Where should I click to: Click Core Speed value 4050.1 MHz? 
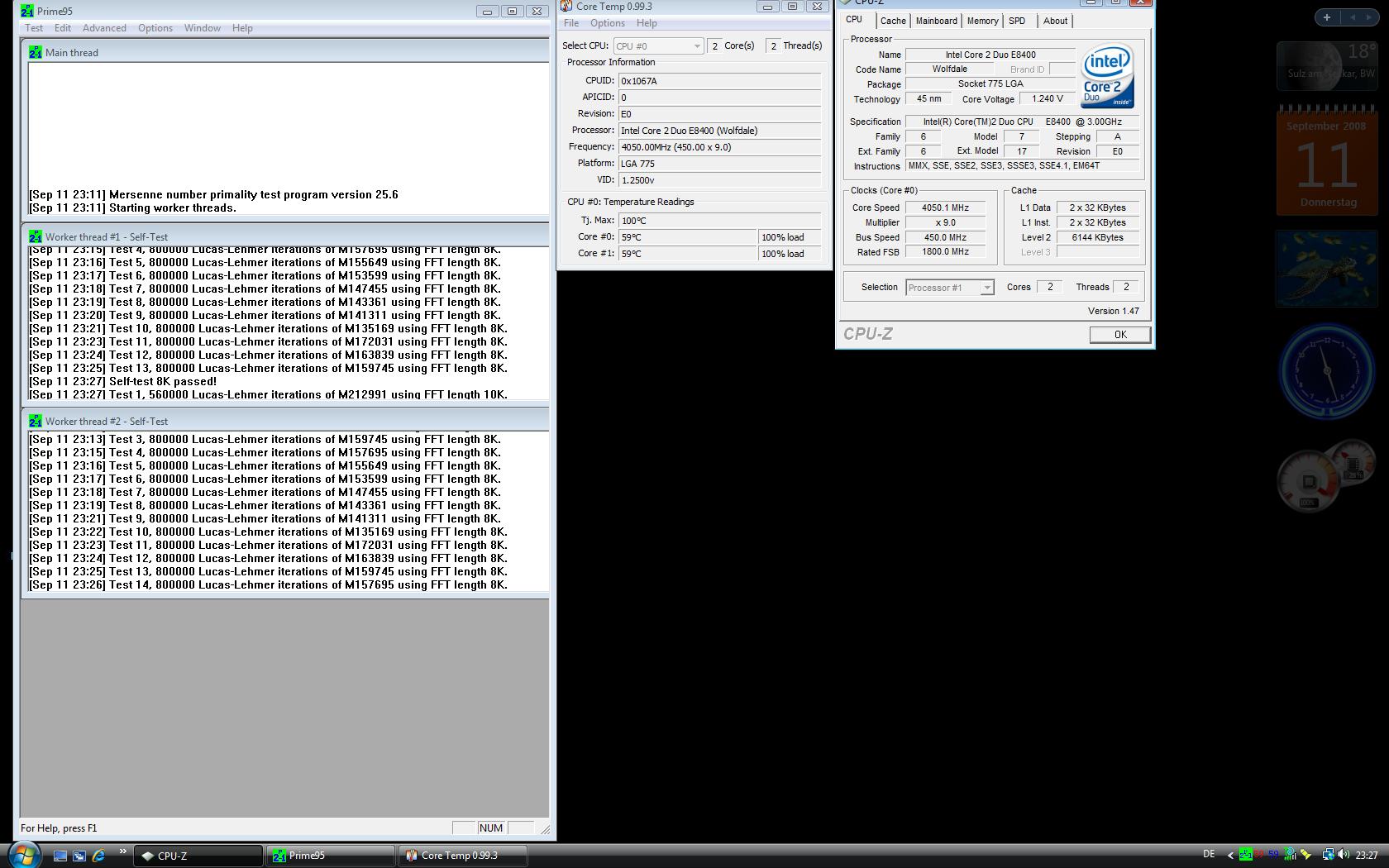click(x=945, y=207)
